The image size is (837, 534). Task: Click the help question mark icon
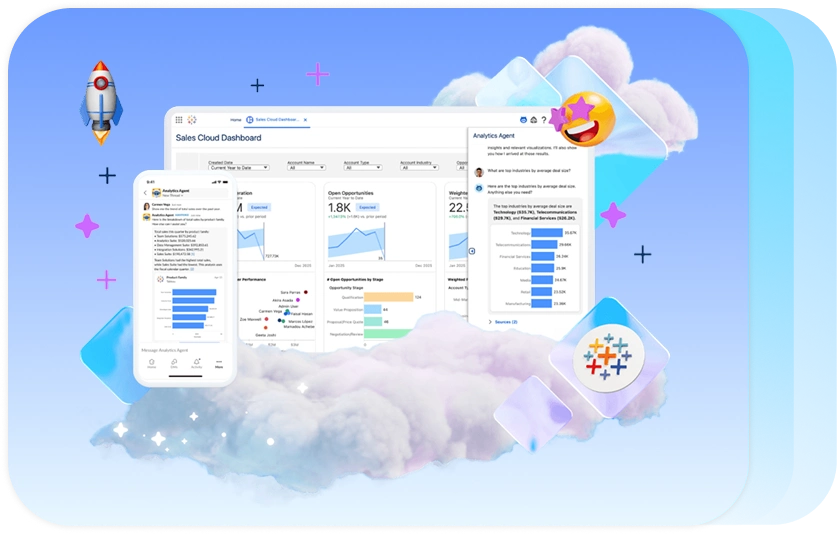tap(543, 120)
